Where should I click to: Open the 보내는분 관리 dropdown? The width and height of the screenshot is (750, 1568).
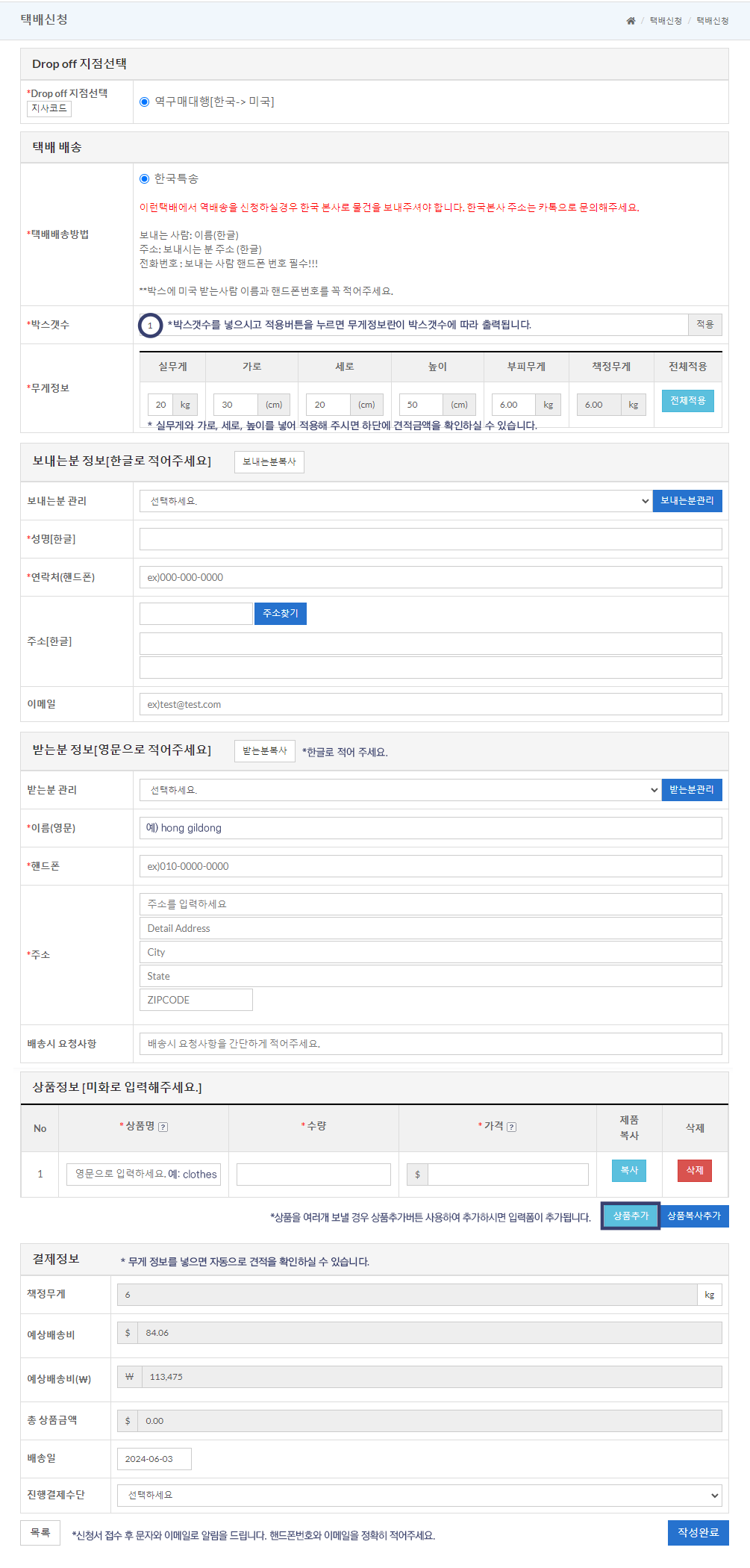396,501
